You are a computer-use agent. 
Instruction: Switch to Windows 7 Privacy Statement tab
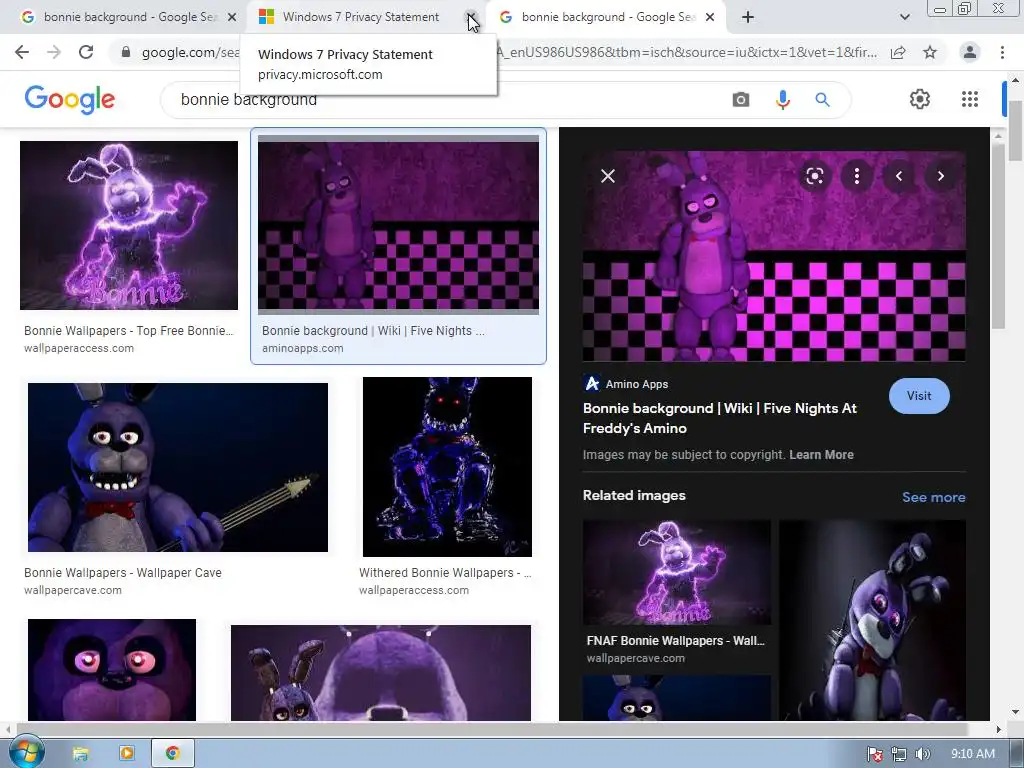[360, 17]
